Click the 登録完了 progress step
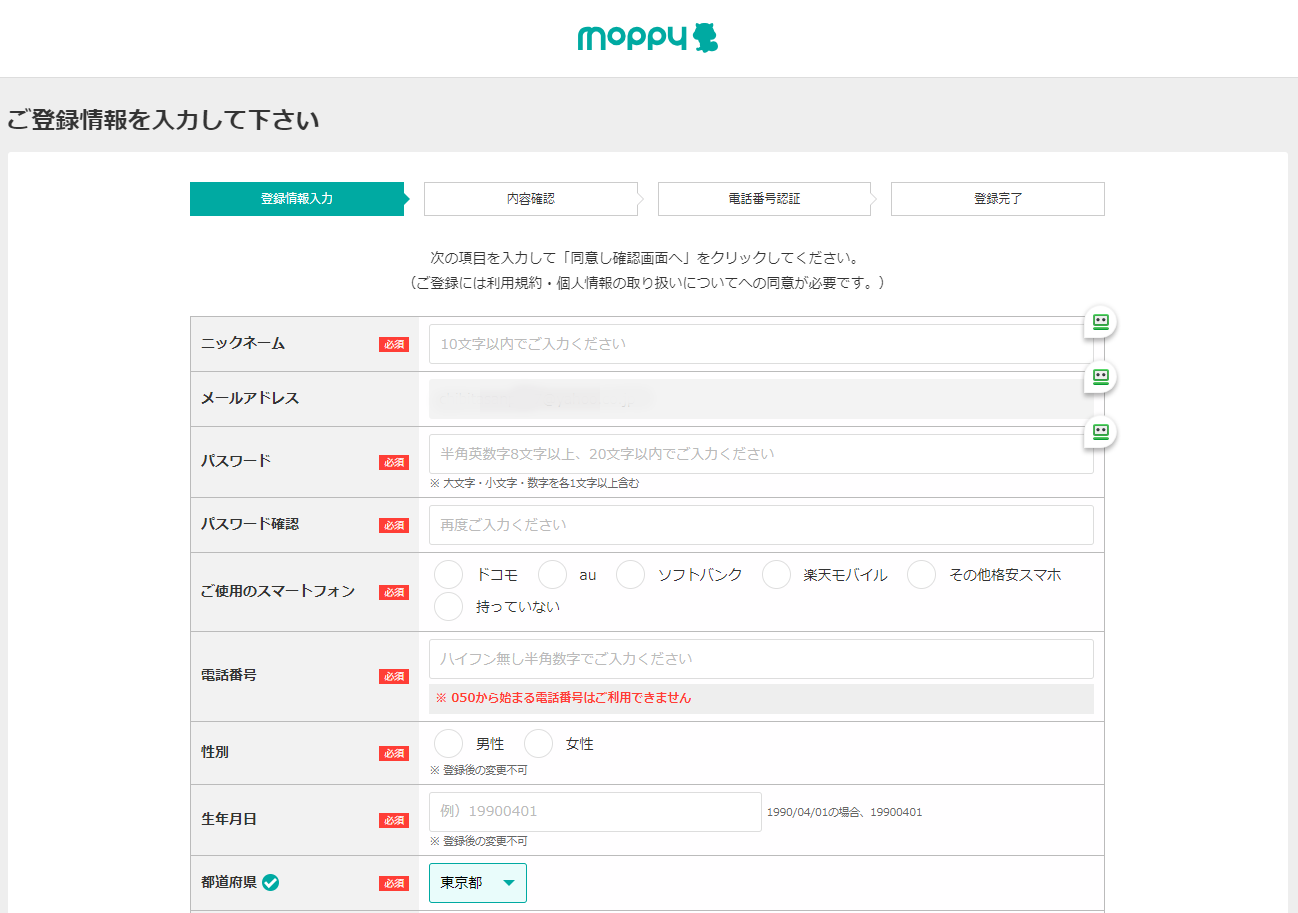 pyautogui.click(x=997, y=198)
